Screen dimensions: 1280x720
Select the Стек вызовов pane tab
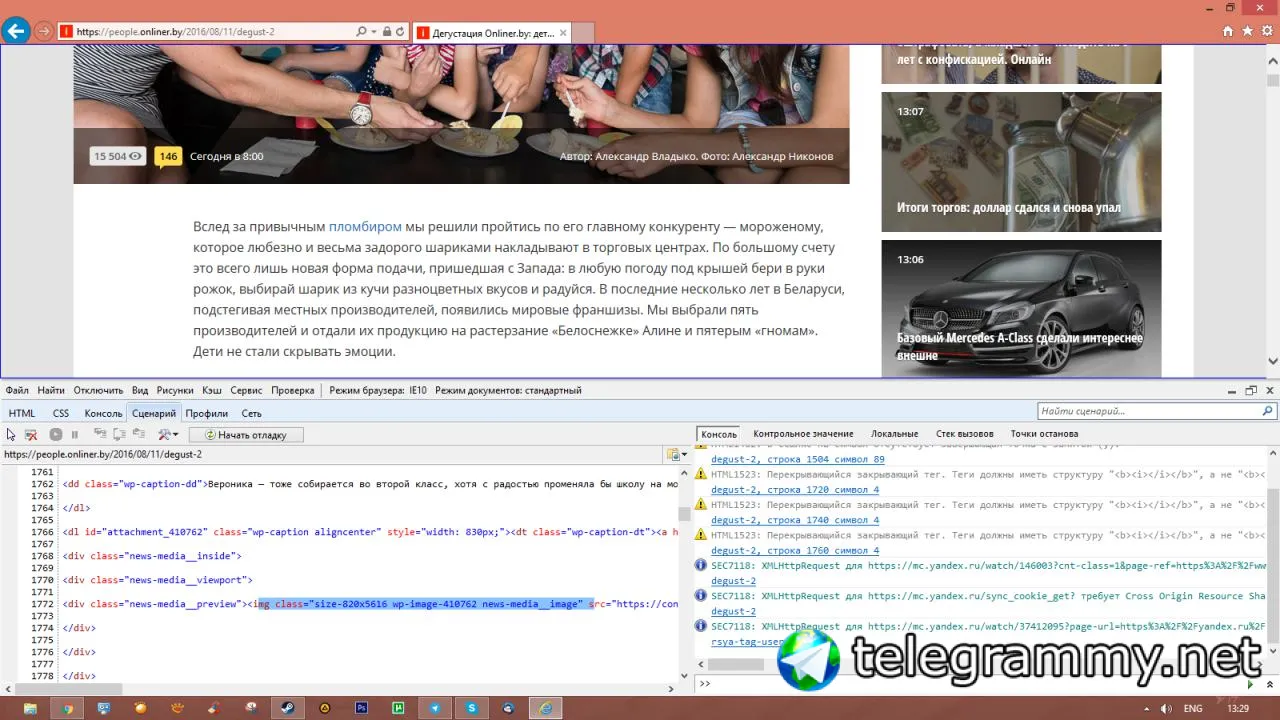pyautogui.click(x=964, y=434)
